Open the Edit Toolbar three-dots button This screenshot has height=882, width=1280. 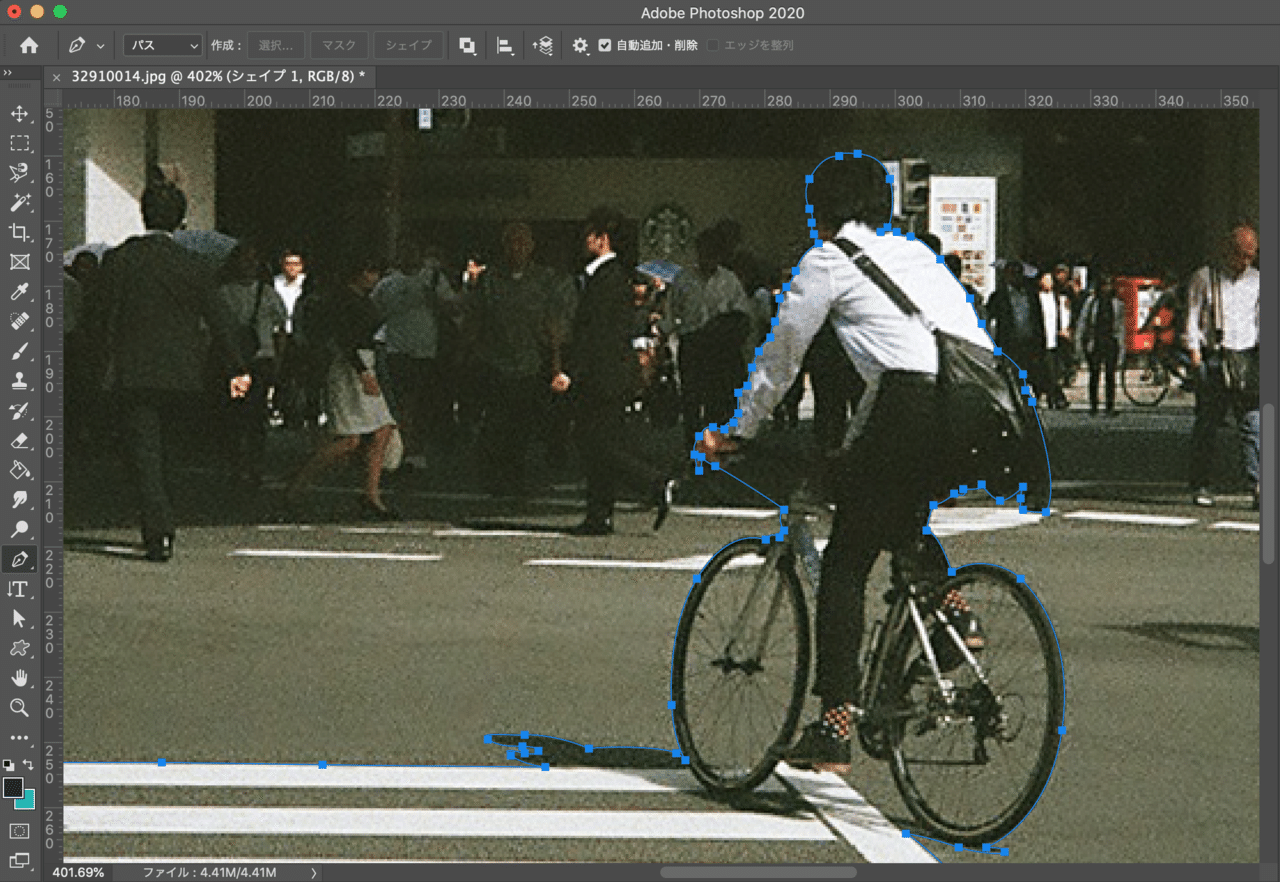coord(19,738)
